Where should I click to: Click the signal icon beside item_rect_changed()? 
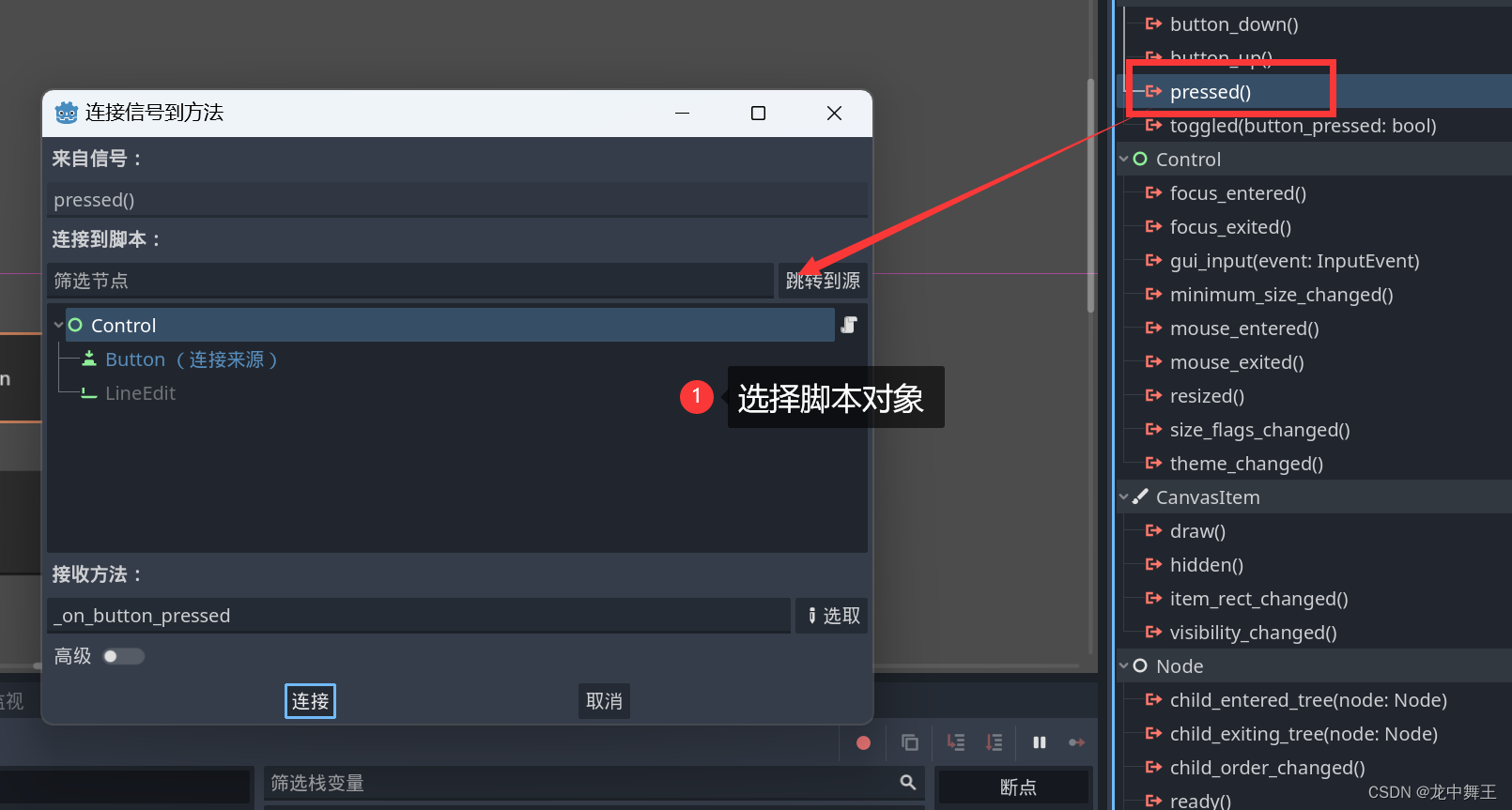[x=1153, y=599]
